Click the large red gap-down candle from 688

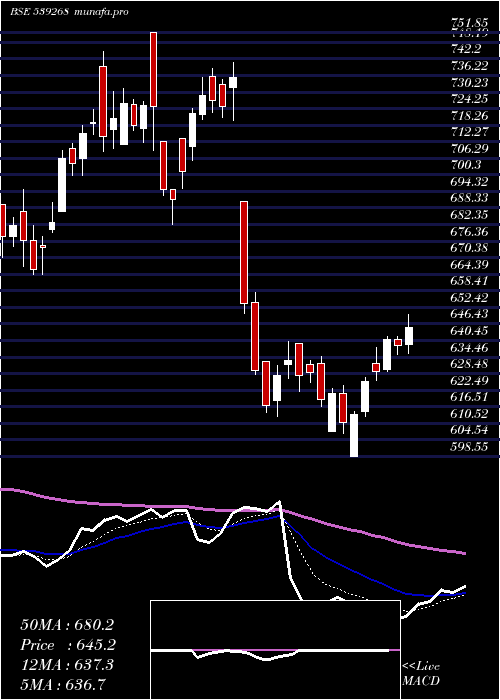point(244,253)
